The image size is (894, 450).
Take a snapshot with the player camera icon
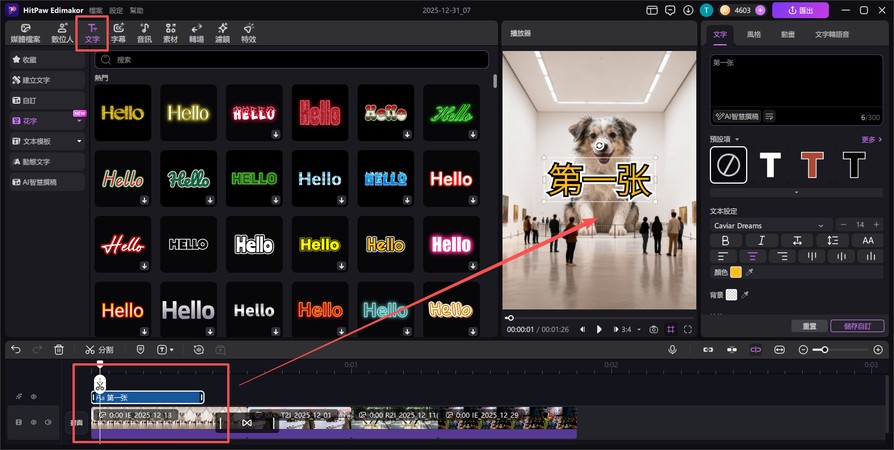click(654, 329)
